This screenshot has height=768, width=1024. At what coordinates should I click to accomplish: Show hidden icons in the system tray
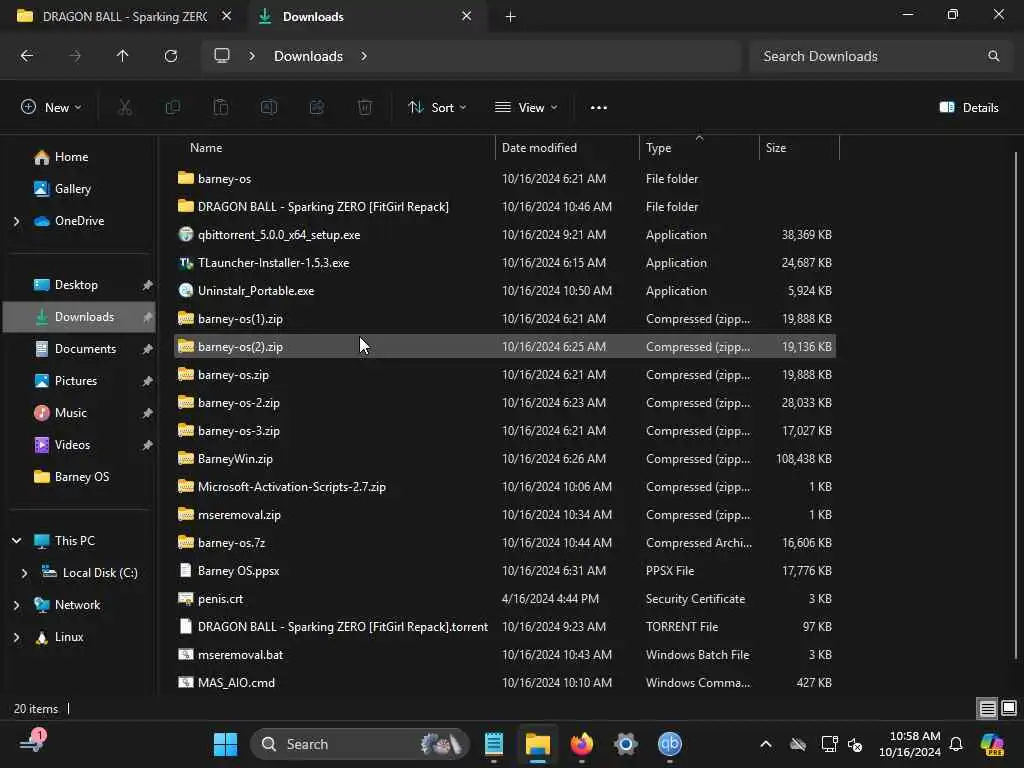click(765, 744)
